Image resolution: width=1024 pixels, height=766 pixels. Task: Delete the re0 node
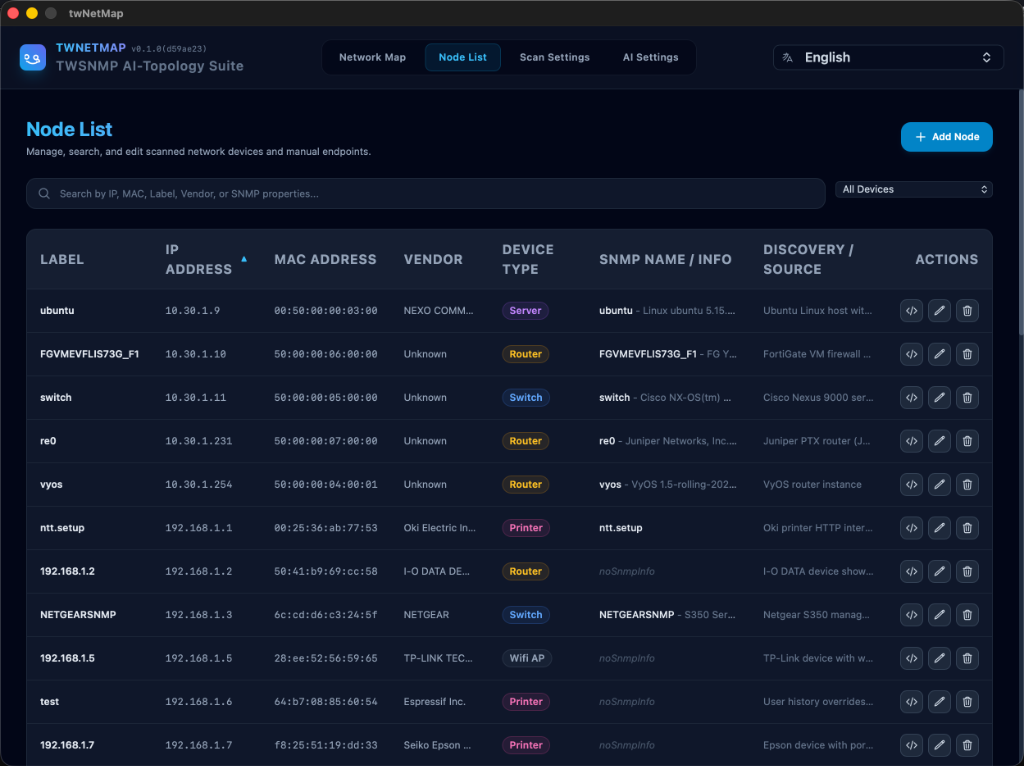(967, 441)
